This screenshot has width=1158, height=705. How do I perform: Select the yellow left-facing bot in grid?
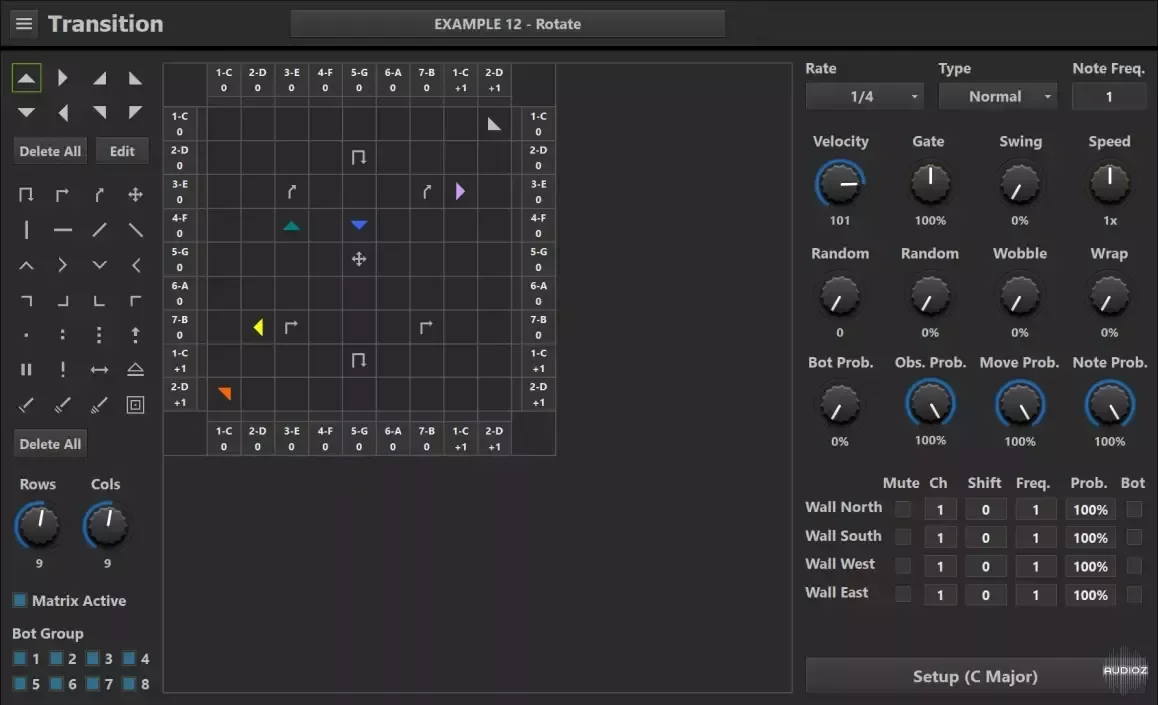coord(258,327)
